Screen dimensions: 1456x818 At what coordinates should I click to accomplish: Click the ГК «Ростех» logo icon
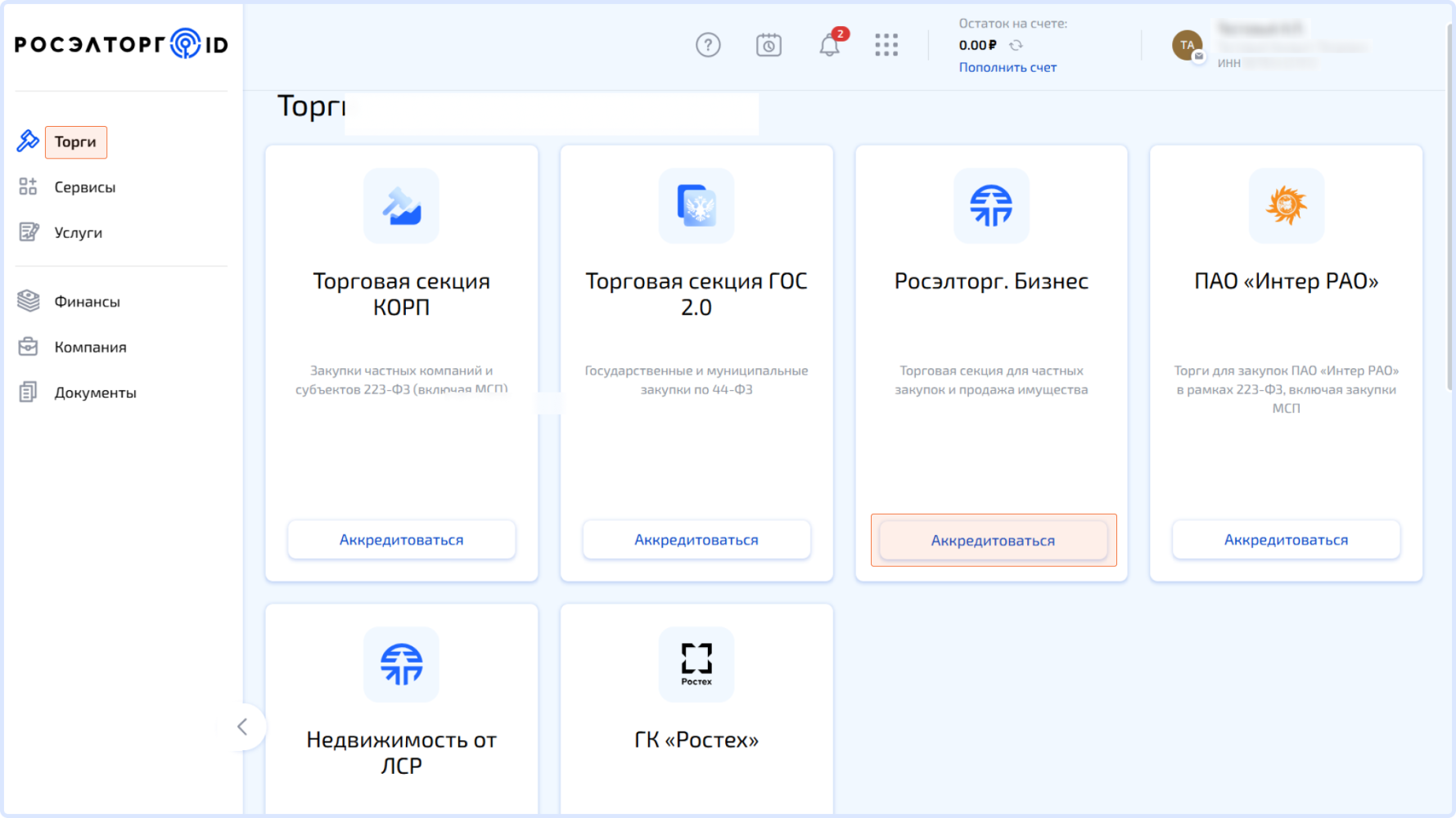pyautogui.click(x=696, y=663)
